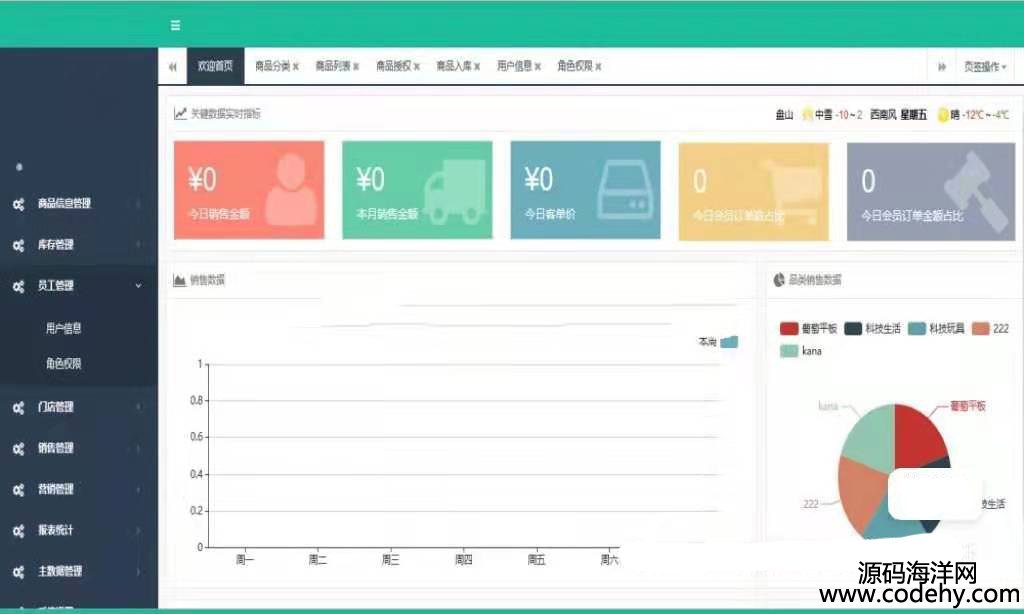
Task: Open the 页签操作 dropdown
Action: click(985, 67)
